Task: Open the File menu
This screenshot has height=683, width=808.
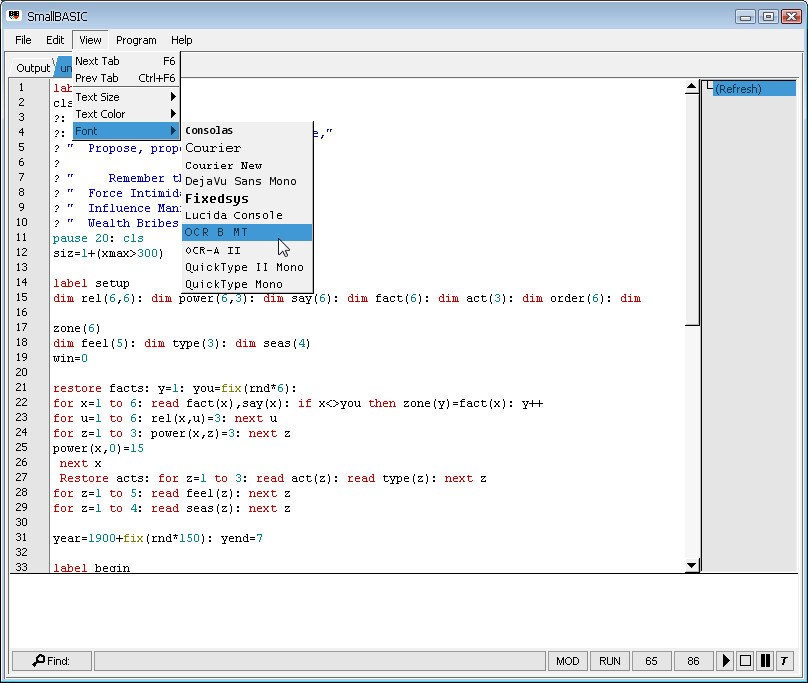Action: pos(23,40)
